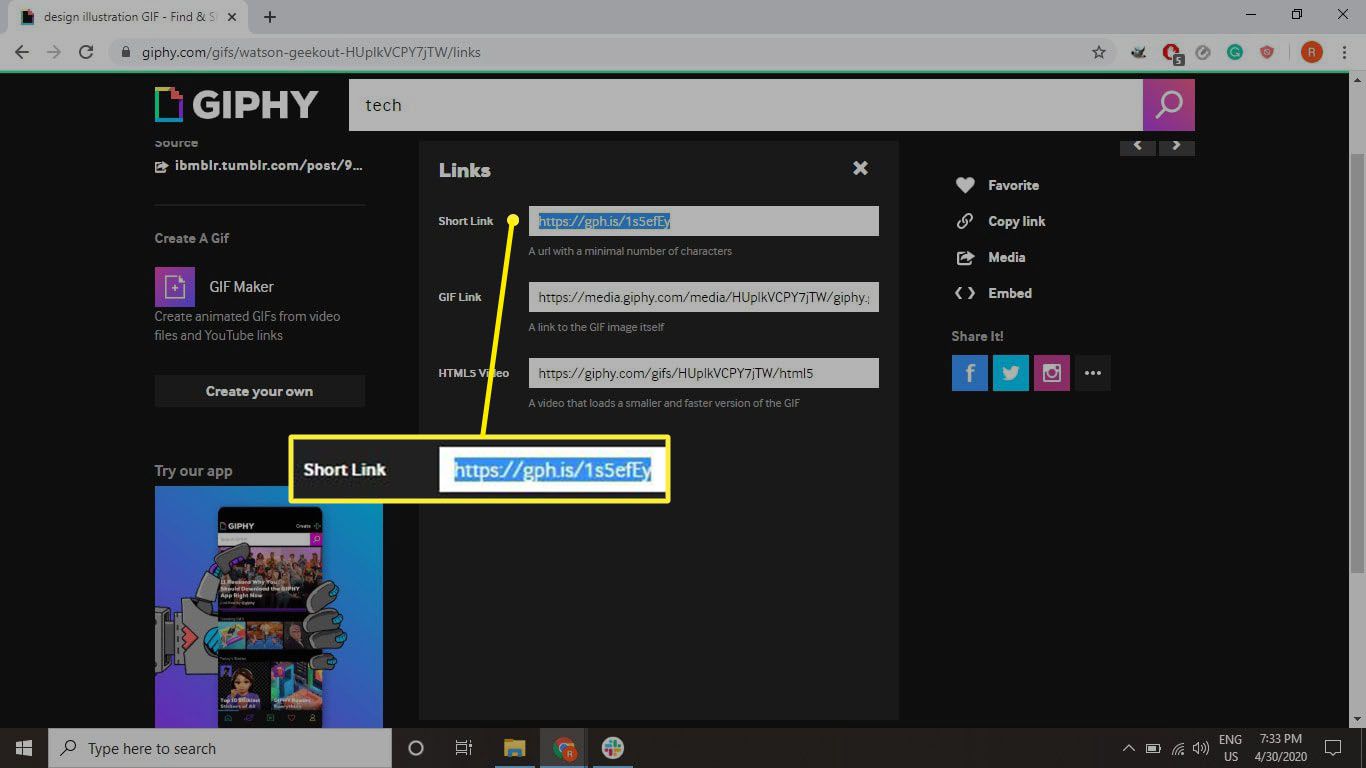
Task: Click the Windows taskbar search box
Action: click(220, 748)
